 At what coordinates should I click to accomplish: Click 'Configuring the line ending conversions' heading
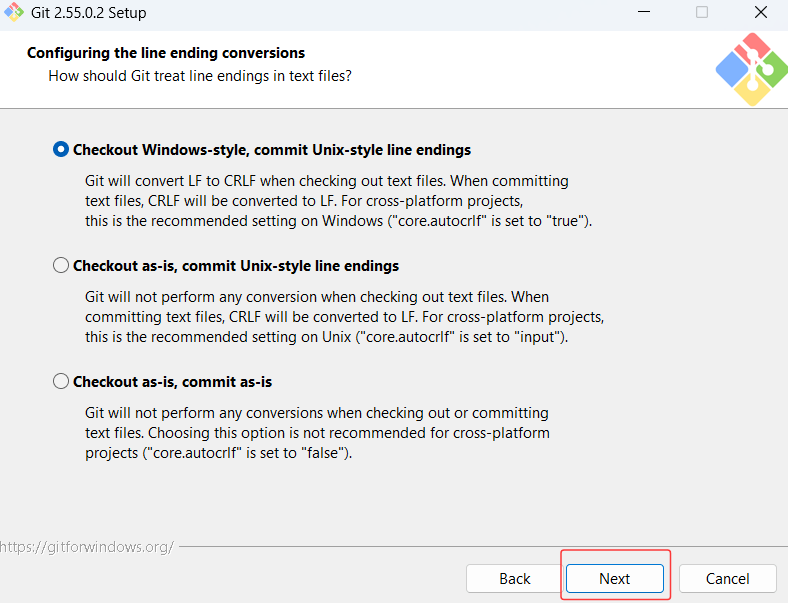click(x=166, y=53)
